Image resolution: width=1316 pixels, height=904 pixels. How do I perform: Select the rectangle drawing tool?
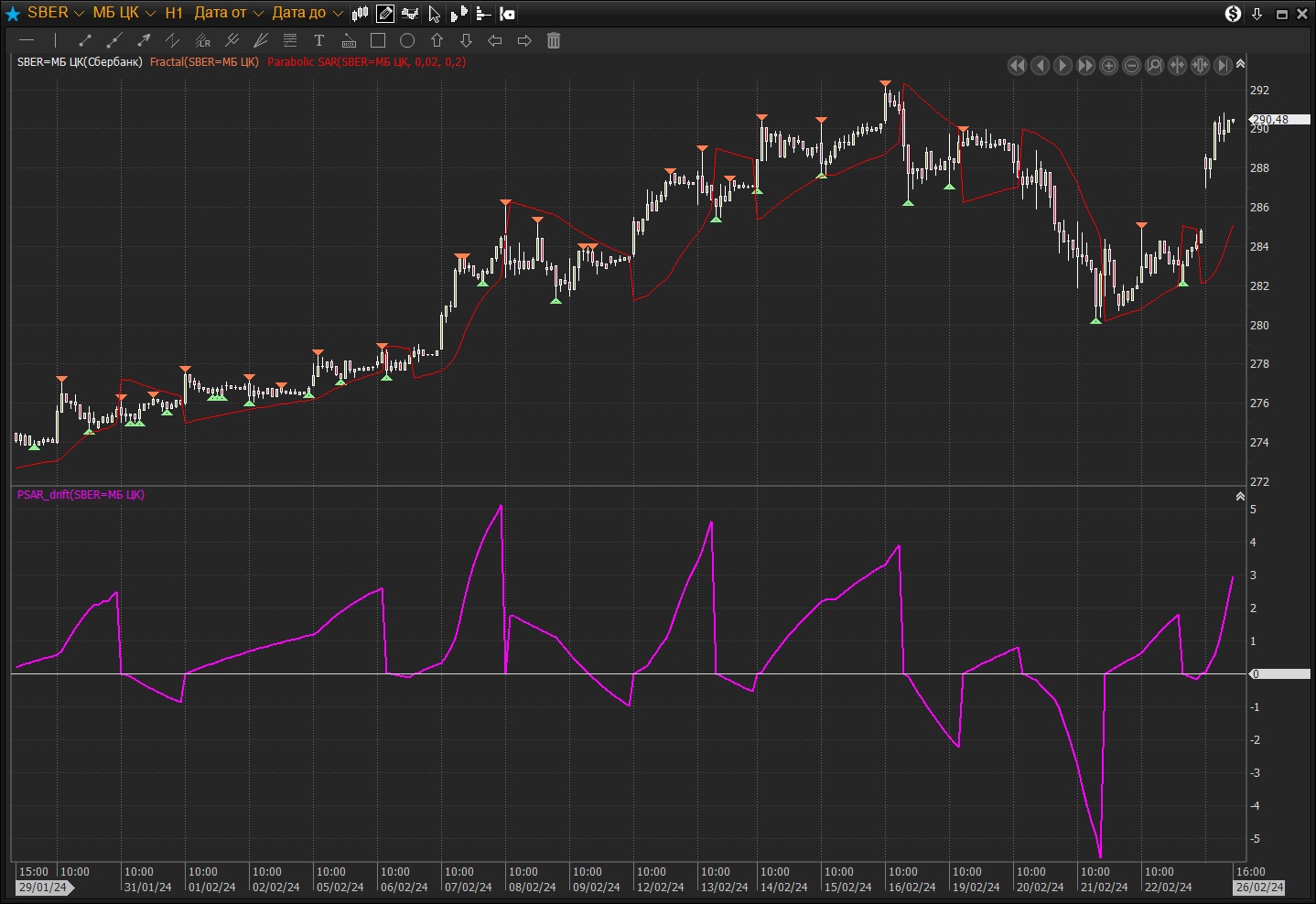pos(378,40)
